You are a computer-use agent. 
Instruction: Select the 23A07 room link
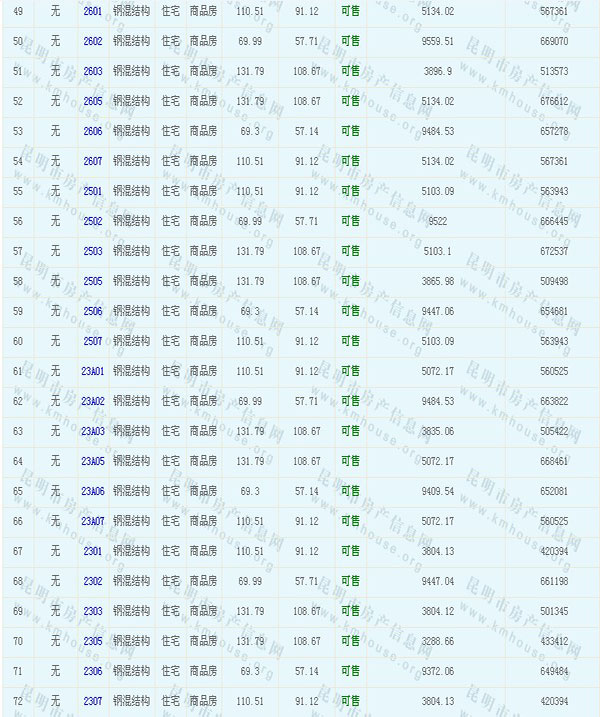(x=93, y=521)
